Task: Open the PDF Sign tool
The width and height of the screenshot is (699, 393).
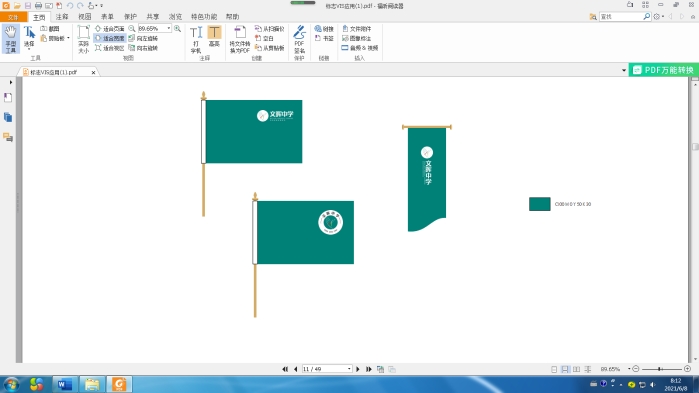Action: click(x=299, y=39)
